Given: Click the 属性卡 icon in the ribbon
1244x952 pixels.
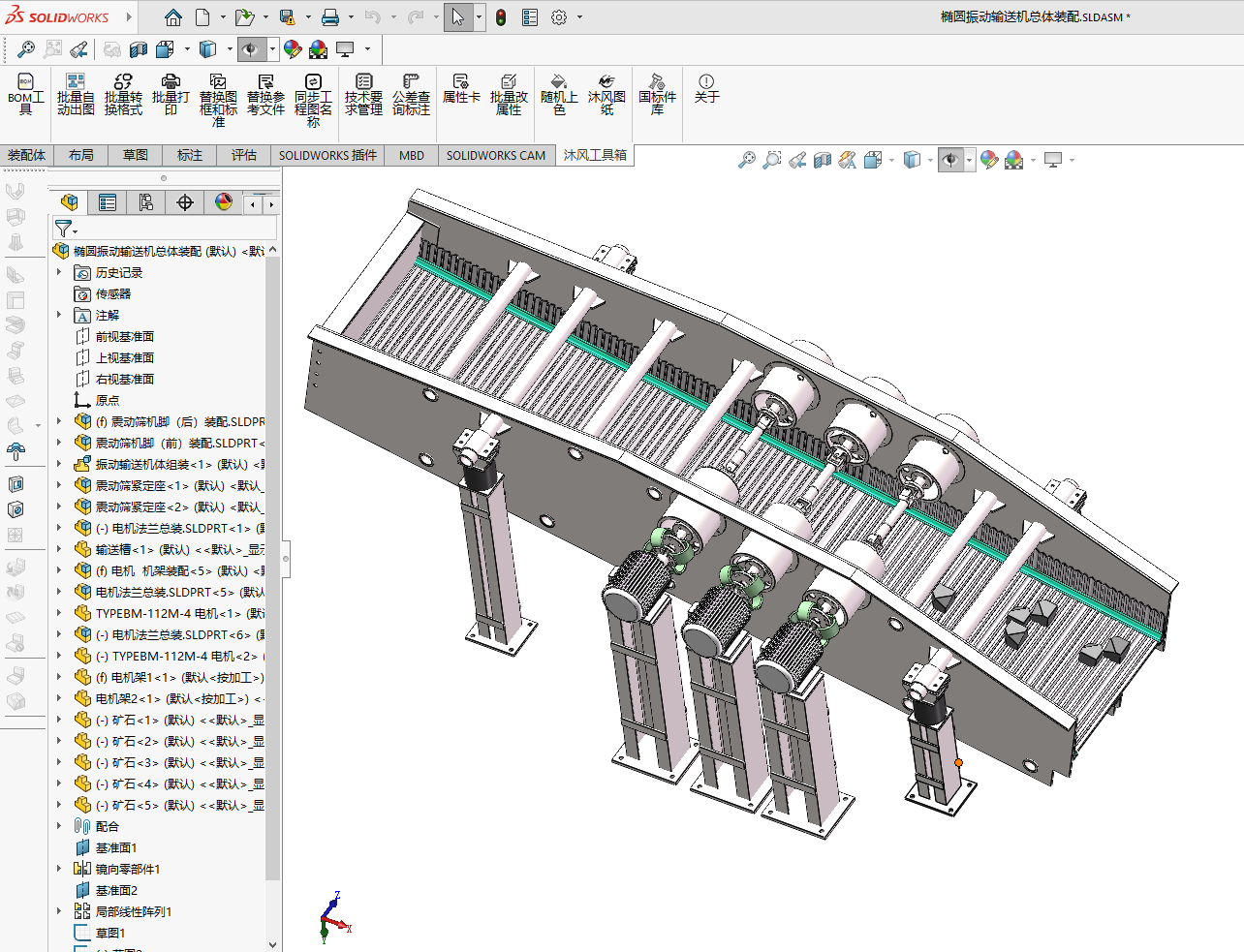Looking at the screenshot, I should (x=461, y=92).
